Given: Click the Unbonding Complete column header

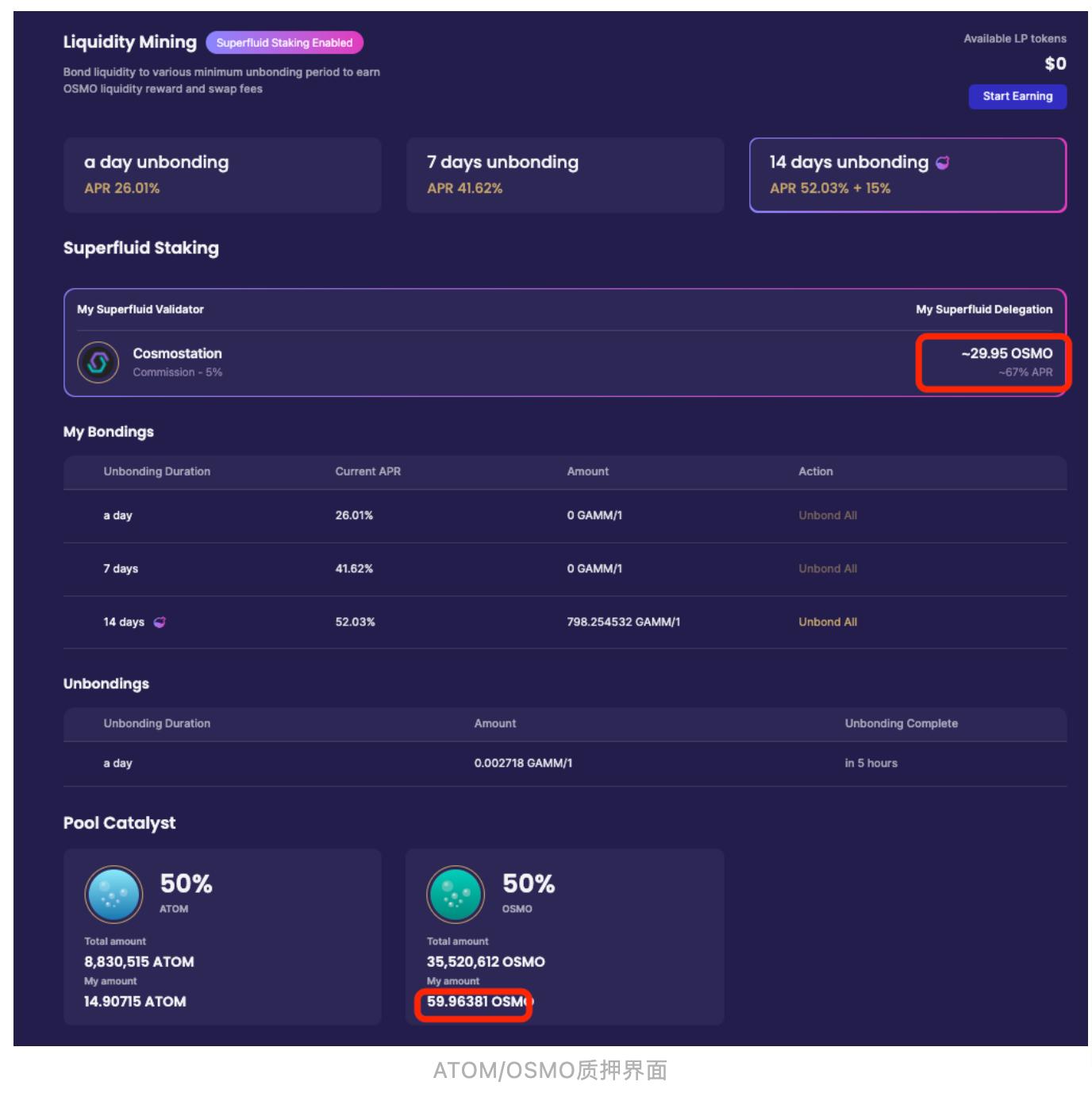Looking at the screenshot, I should tap(901, 724).
